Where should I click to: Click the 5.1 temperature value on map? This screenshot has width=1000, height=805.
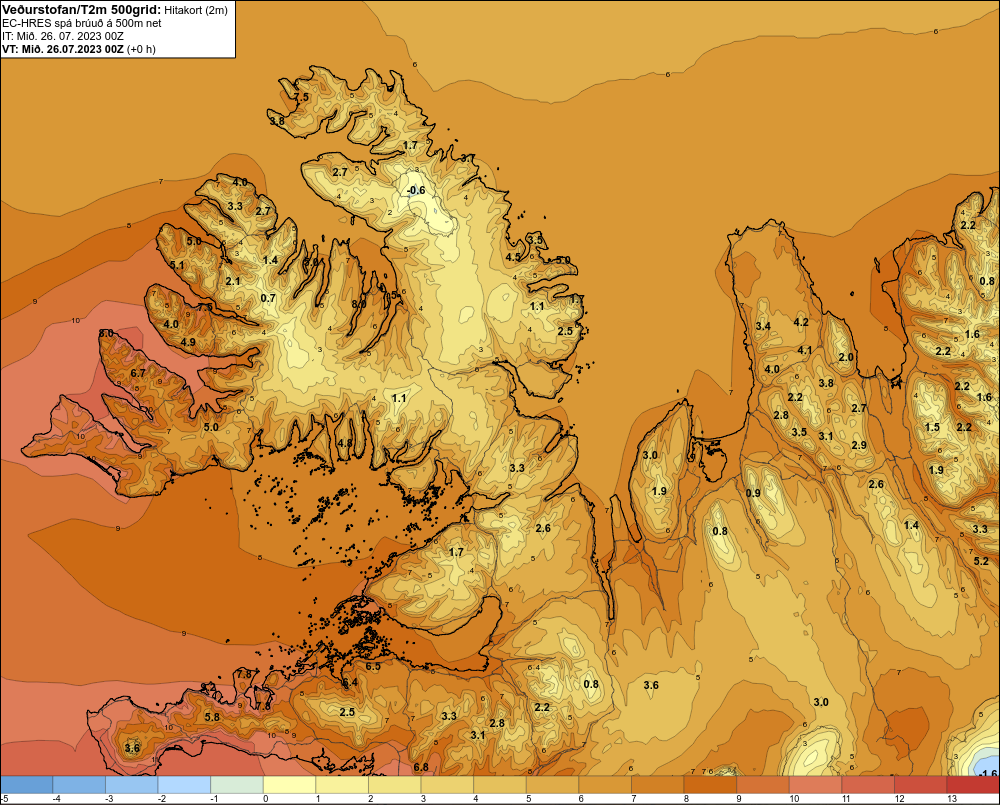tap(177, 265)
